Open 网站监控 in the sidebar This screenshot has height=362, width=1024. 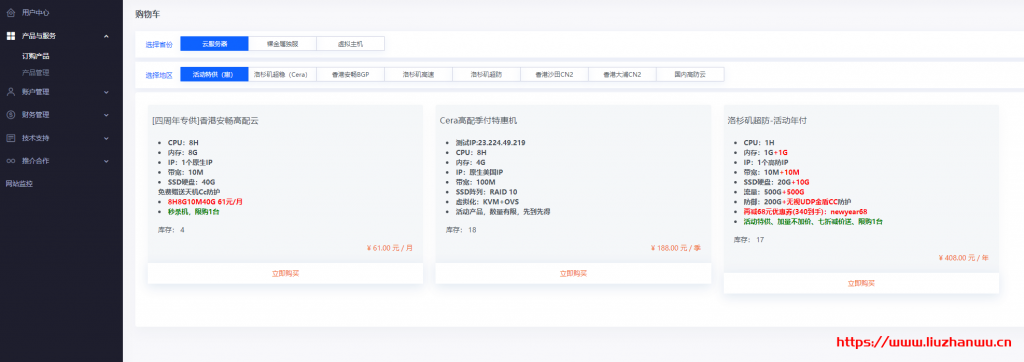[x=19, y=184]
